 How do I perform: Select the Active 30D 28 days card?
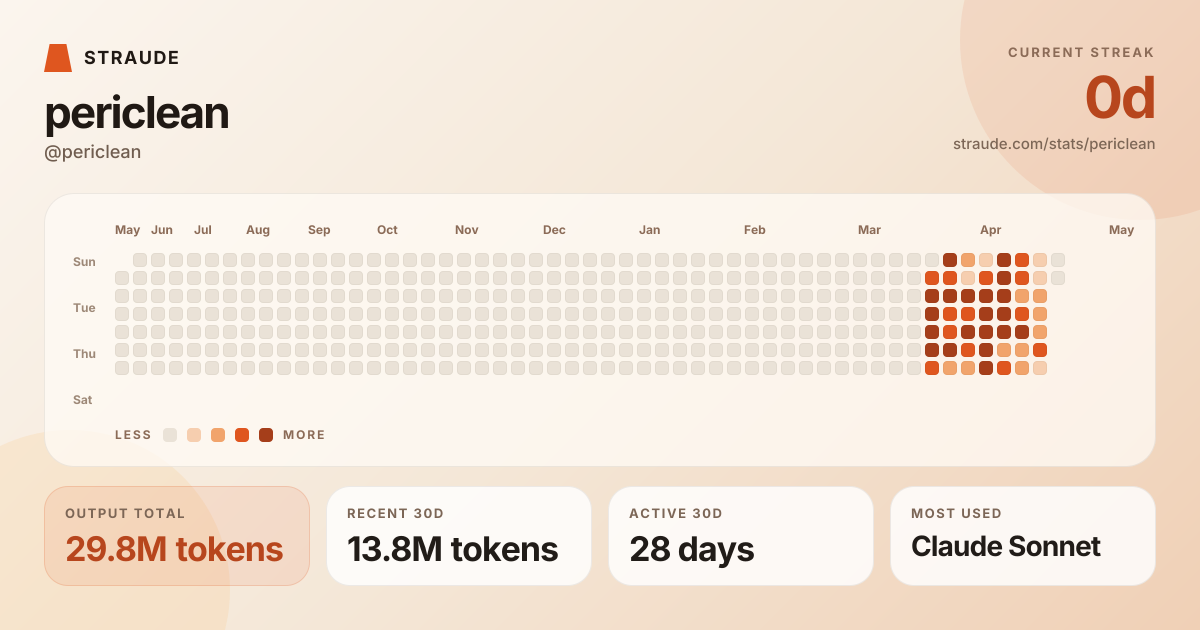coord(741,536)
